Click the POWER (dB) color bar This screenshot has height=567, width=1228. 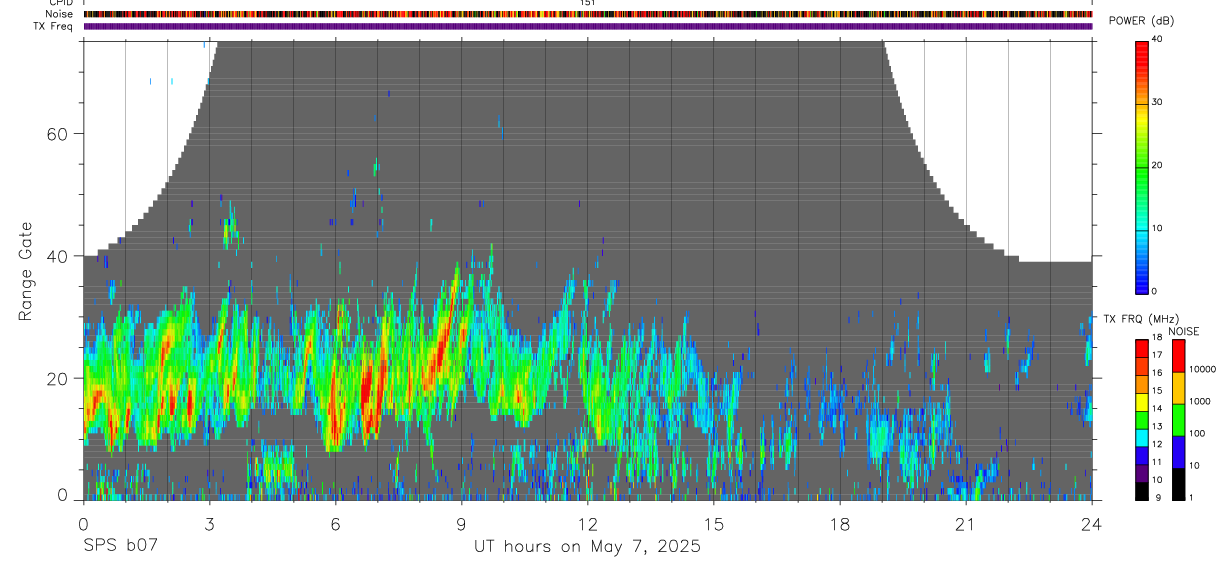[x=1141, y=166]
